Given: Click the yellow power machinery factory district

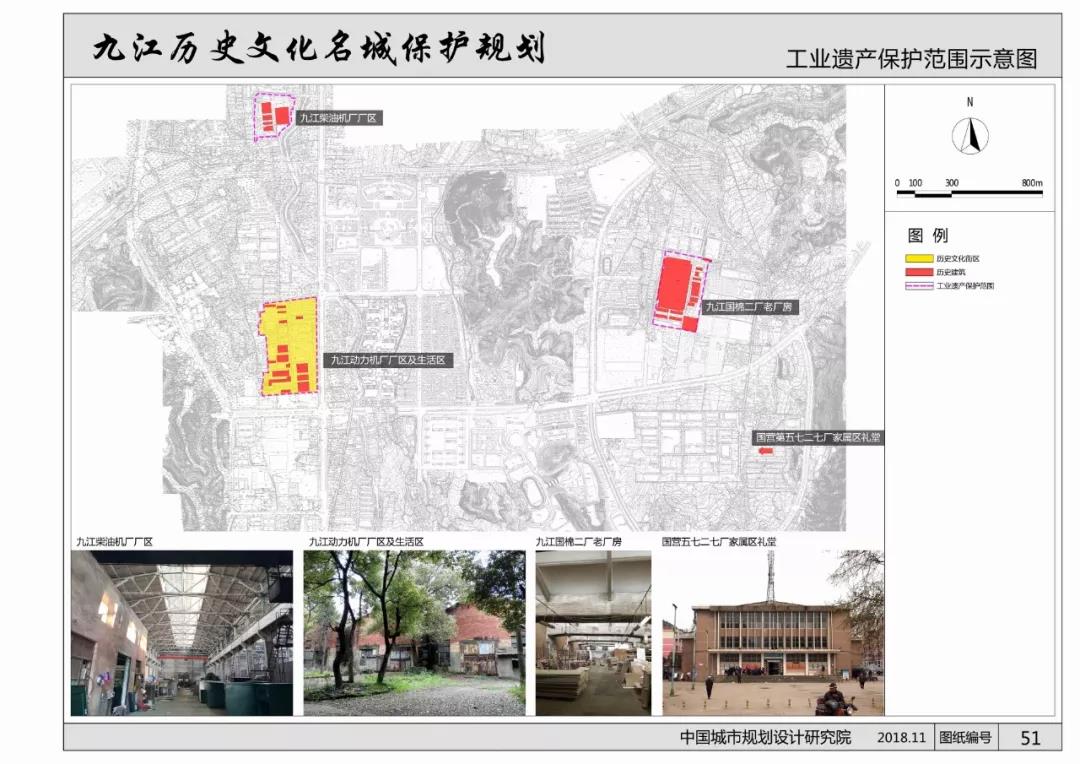Looking at the screenshot, I should tap(289, 347).
